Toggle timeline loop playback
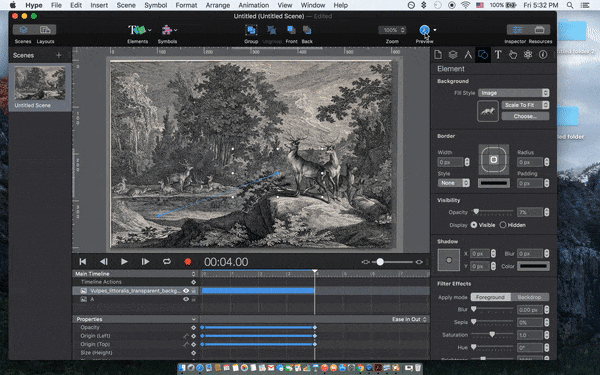The image size is (600, 375). click(166, 262)
